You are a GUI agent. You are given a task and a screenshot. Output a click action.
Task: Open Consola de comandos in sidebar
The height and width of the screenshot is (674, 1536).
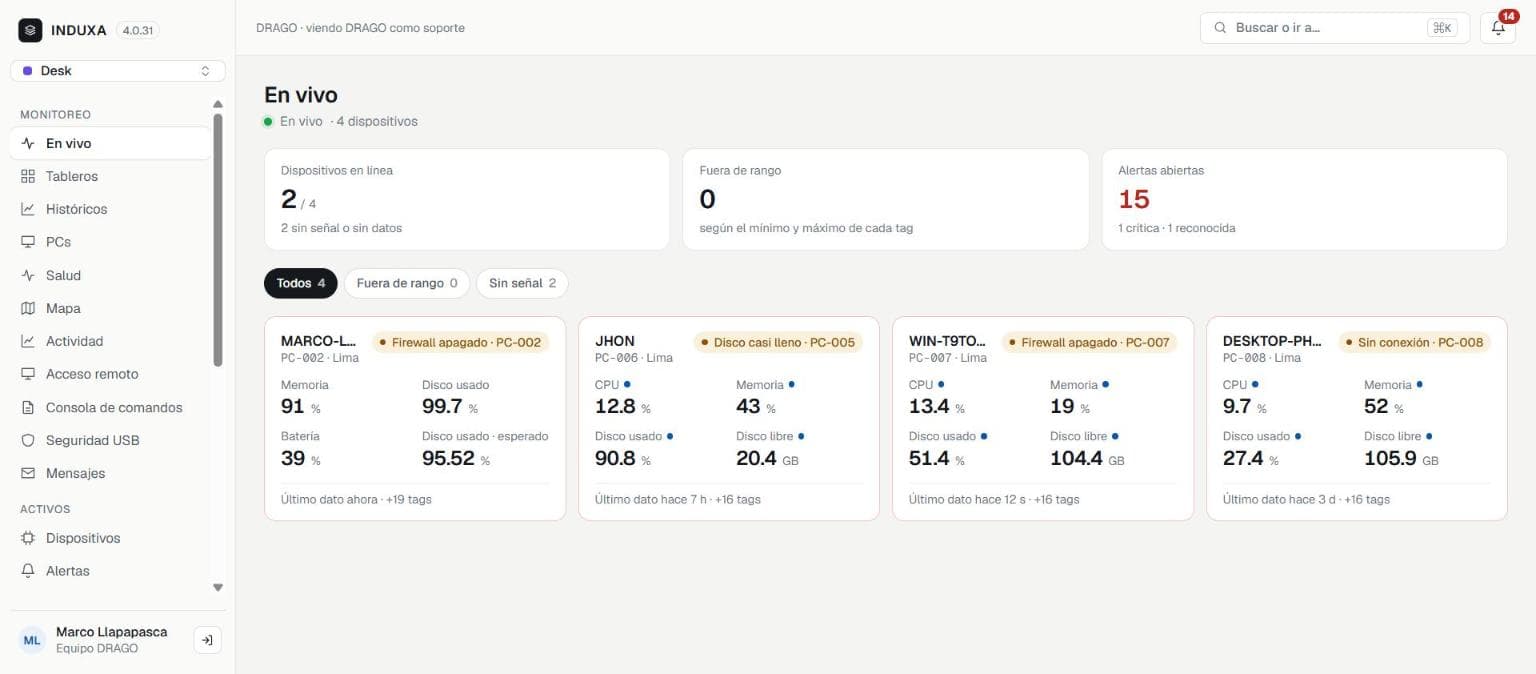111,407
